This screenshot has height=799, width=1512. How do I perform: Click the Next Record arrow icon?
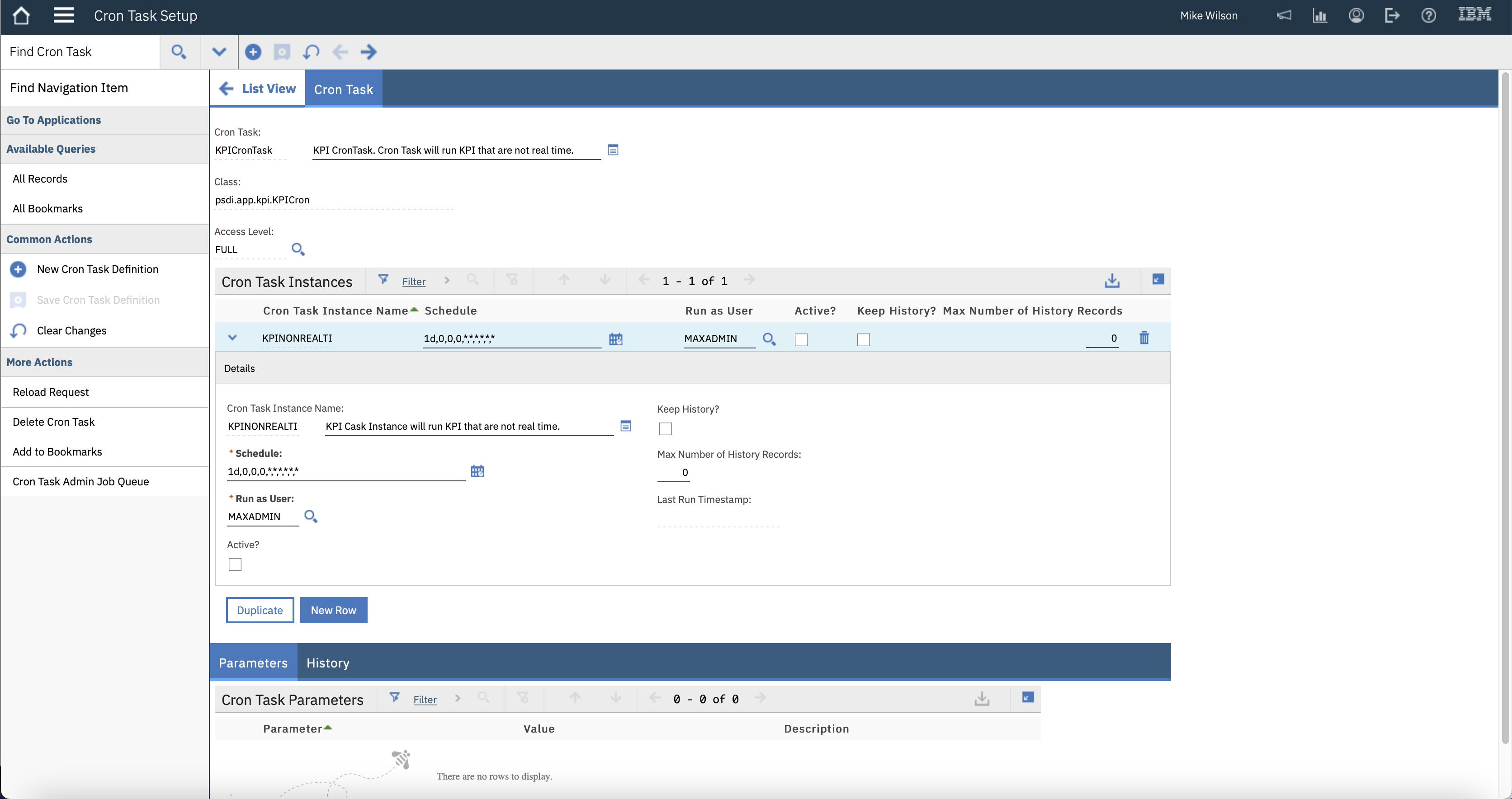(369, 52)
